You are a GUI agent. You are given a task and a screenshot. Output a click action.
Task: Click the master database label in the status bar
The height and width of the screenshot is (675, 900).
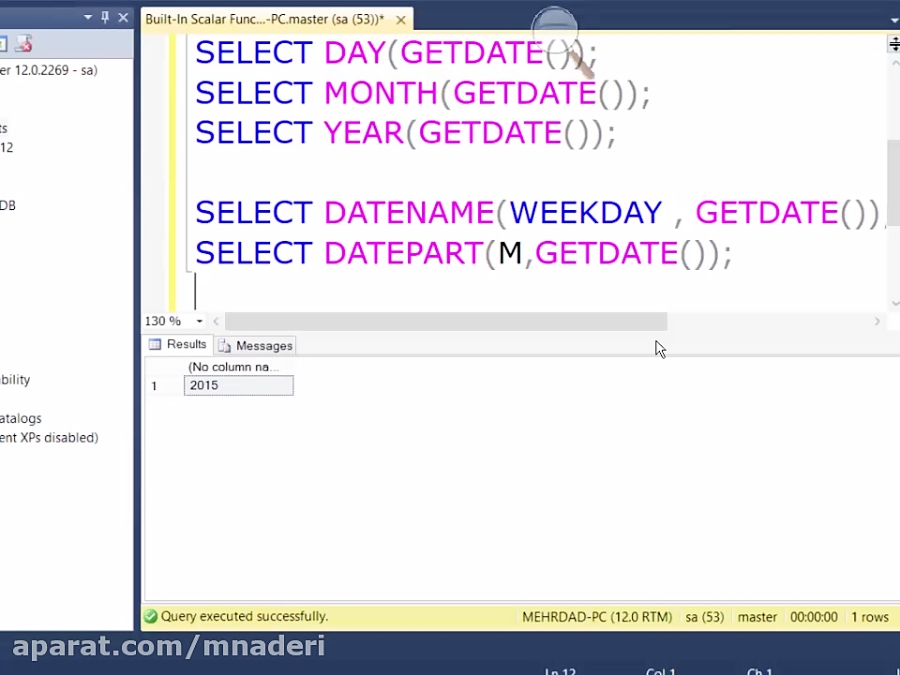[x=757, y=617]
